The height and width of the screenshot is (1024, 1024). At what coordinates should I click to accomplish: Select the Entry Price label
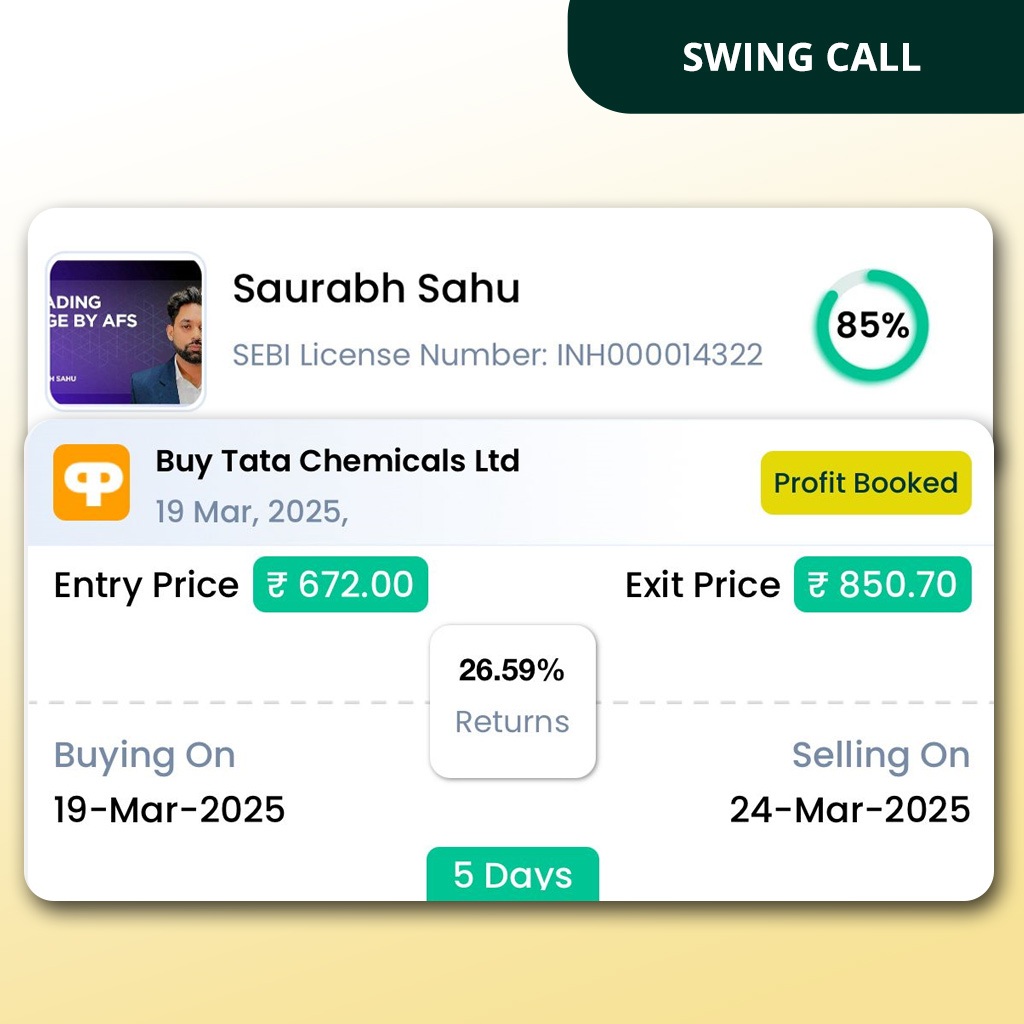point(146,585)
